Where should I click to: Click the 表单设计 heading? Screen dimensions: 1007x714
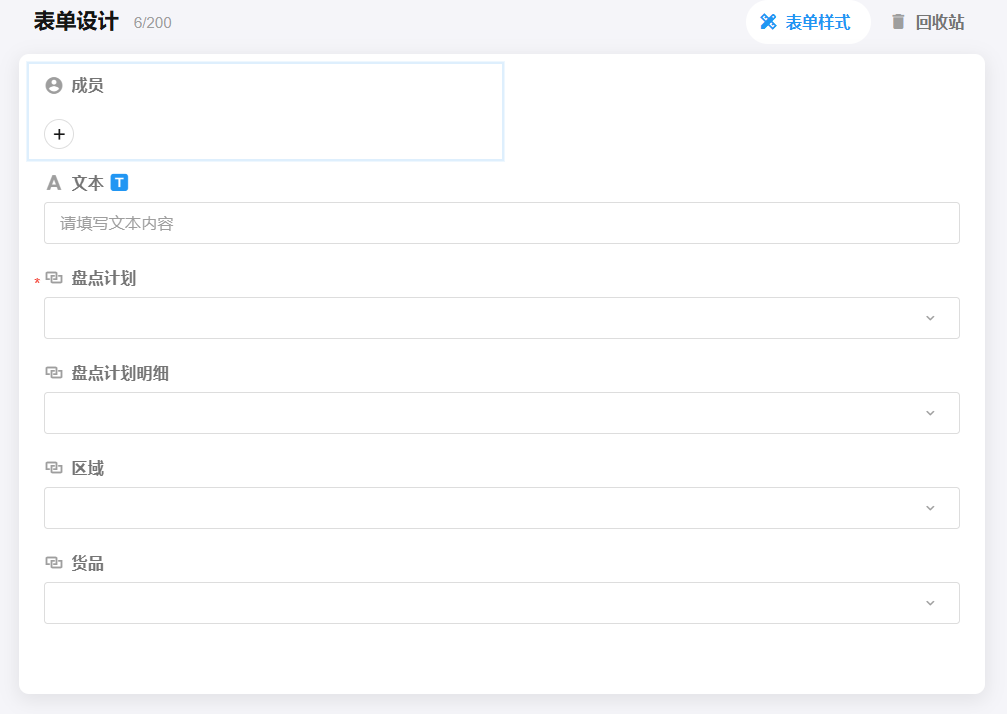(x=76, y=21)
